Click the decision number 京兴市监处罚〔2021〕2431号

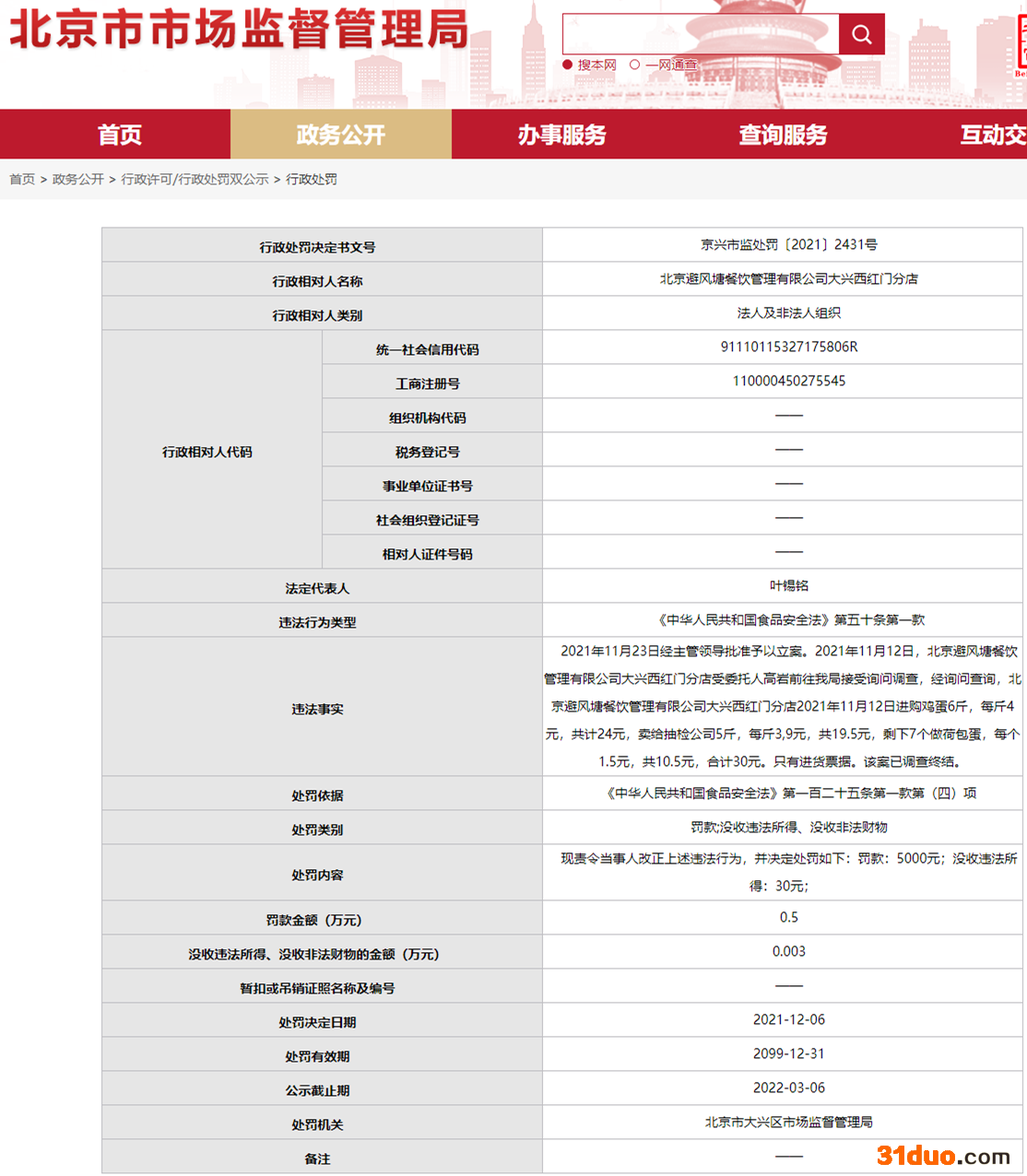788,244
